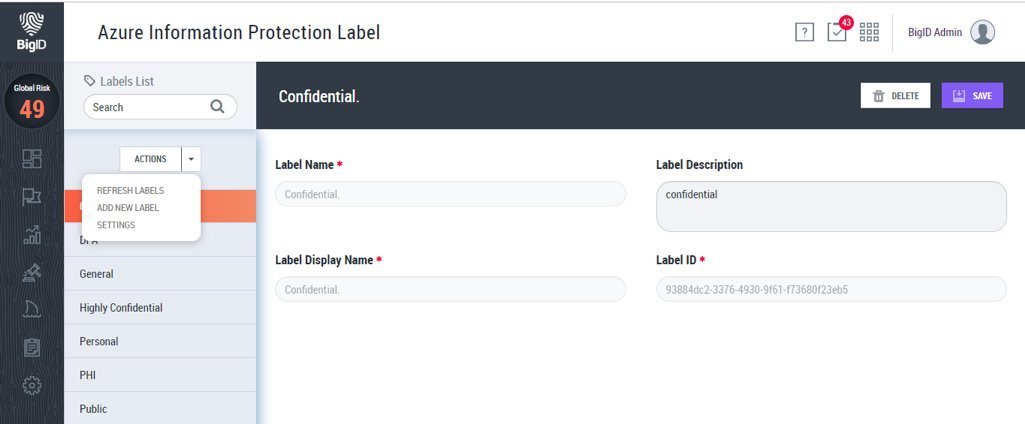This screenshot has height=424, width=1025.
Task: Save the Confidential label
Action: point(972,95)
